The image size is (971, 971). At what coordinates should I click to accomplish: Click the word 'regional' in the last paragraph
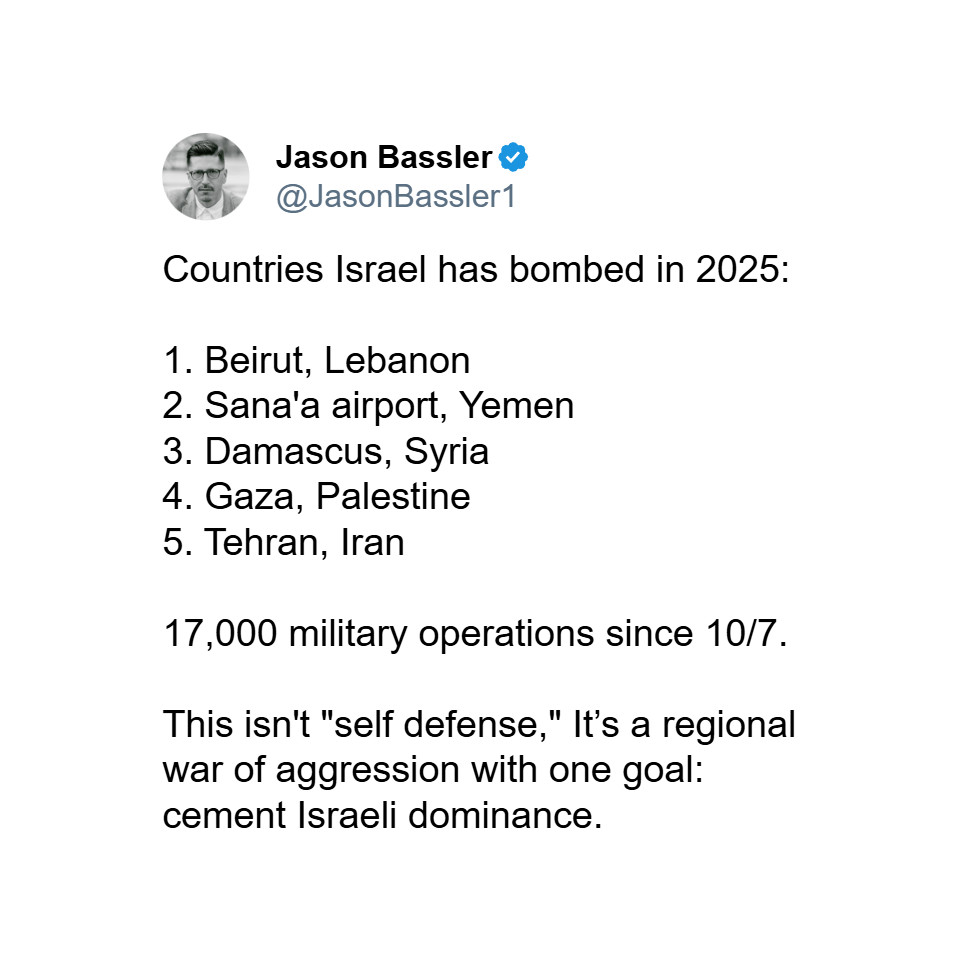[x=729, y=725]
